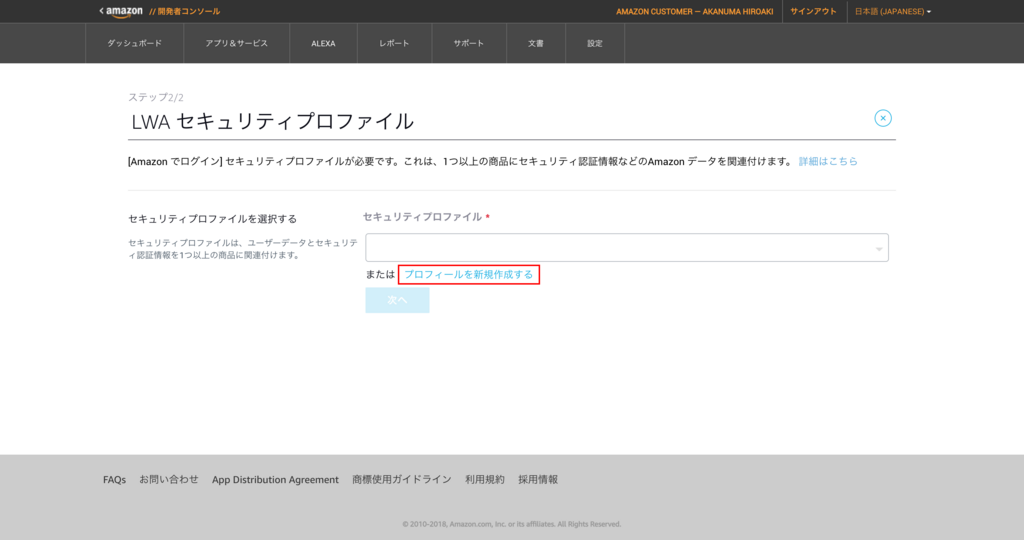Open the レポート tab
This screenshot has width=1024, height=540.
394,43
